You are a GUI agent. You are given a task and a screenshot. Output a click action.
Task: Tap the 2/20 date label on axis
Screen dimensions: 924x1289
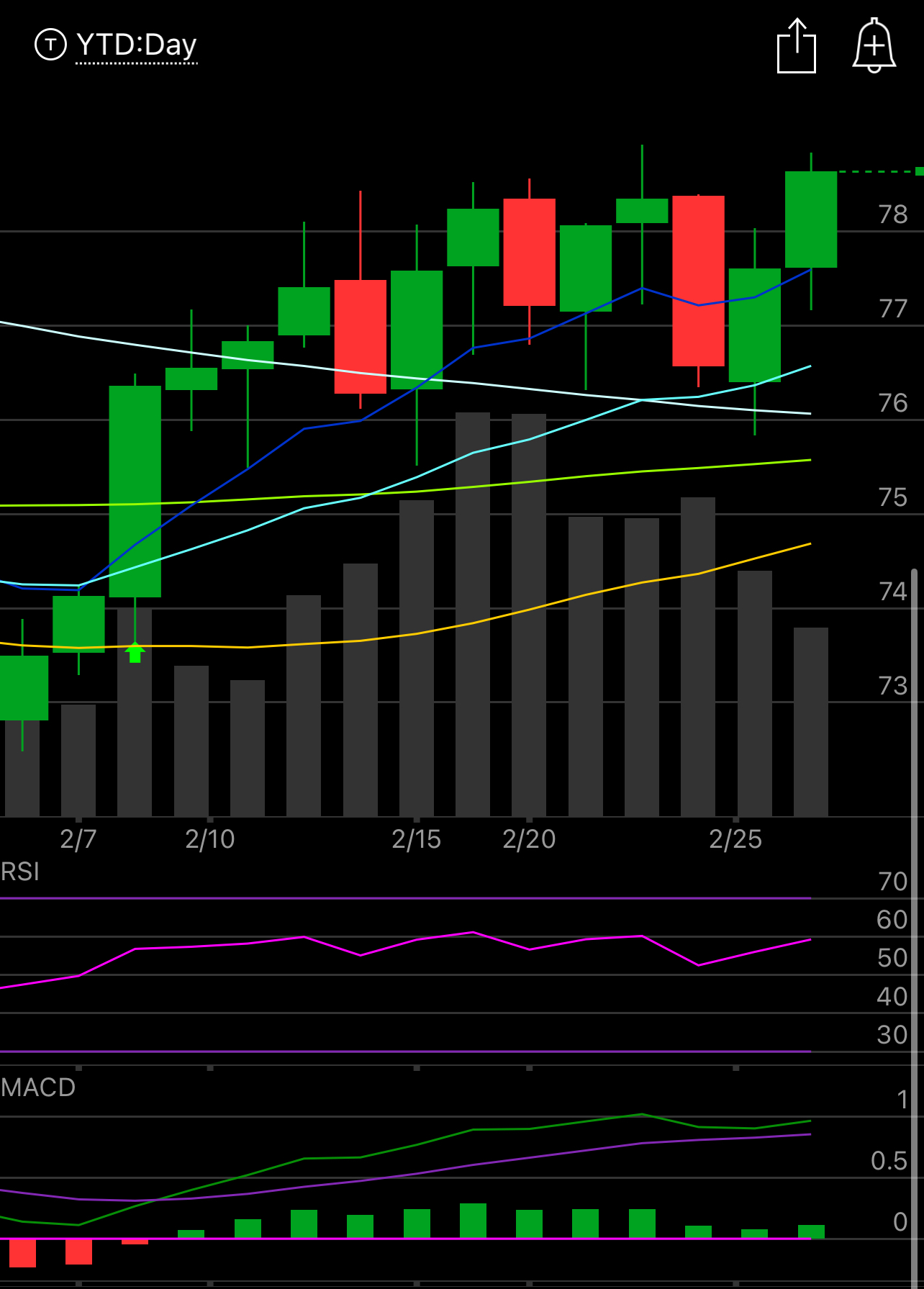coord(529,839)
